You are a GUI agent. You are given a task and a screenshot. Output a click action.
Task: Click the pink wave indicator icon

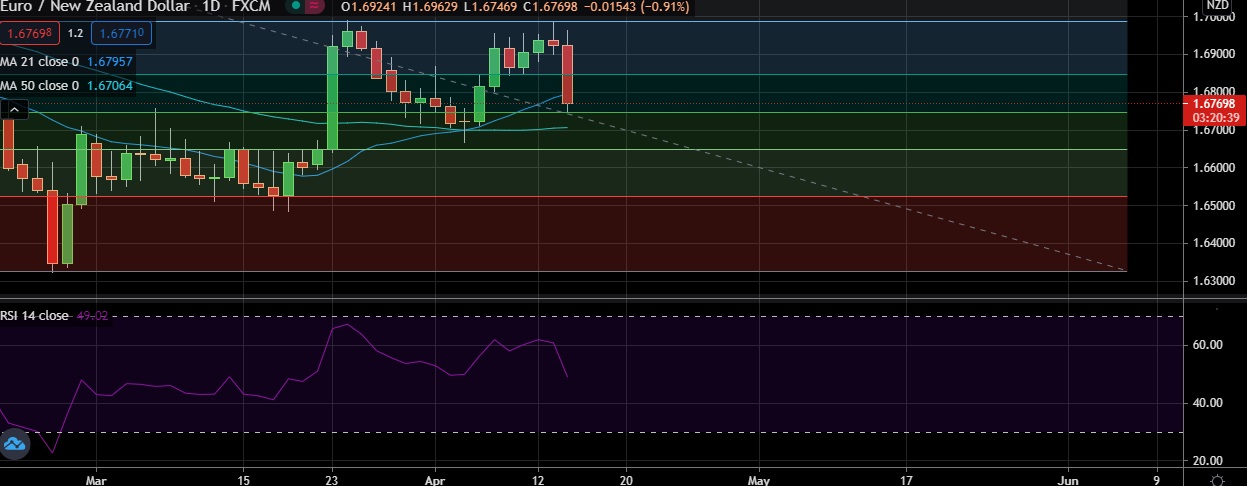(x=316, y=7)
